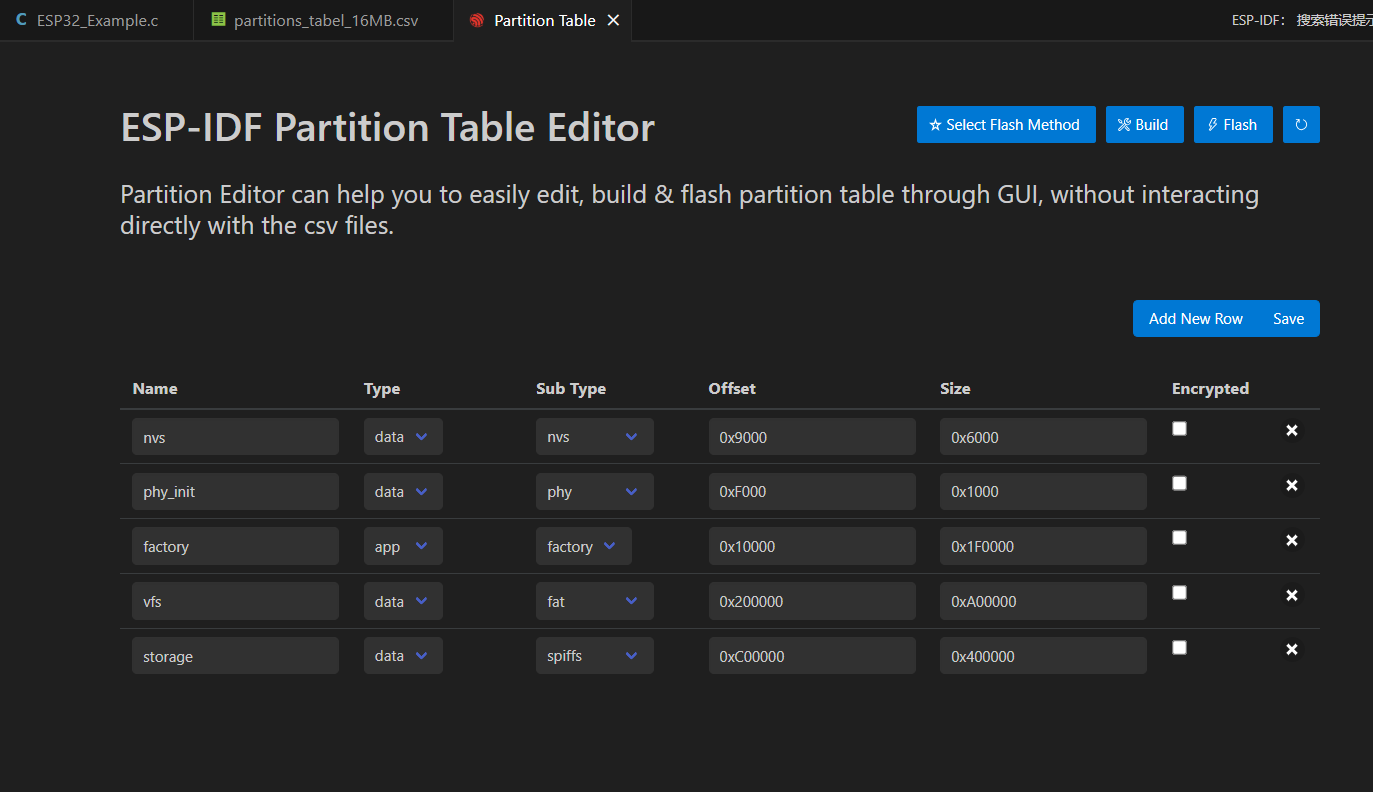Open Type dropdown for vfs row
Viewport: 1373px width, 792px height.
click(403, 602)
